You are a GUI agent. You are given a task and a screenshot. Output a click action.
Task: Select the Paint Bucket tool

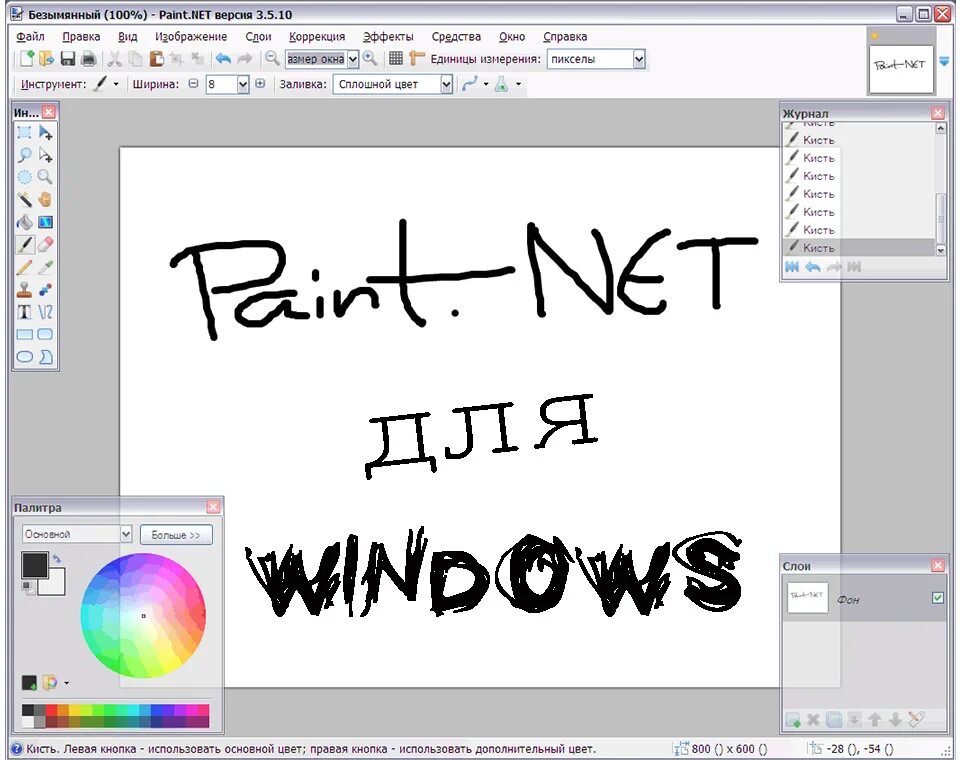coord(24,222)
